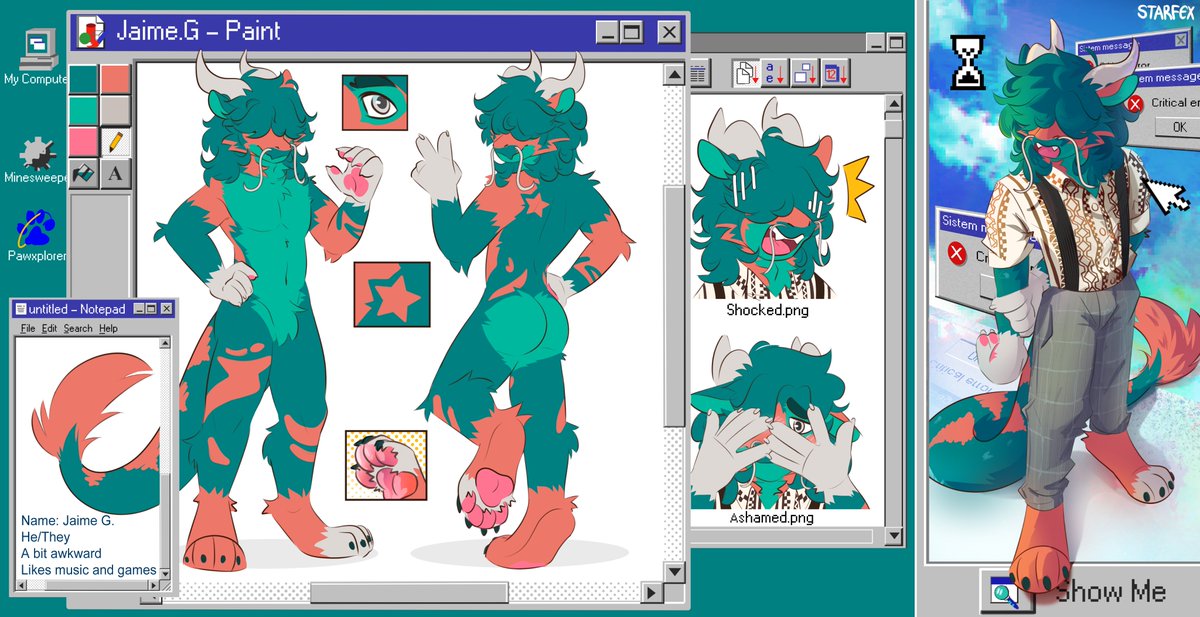The image size is (1200, 617).
Task: Maximize the image viewer window
Action: click(895, 42)
